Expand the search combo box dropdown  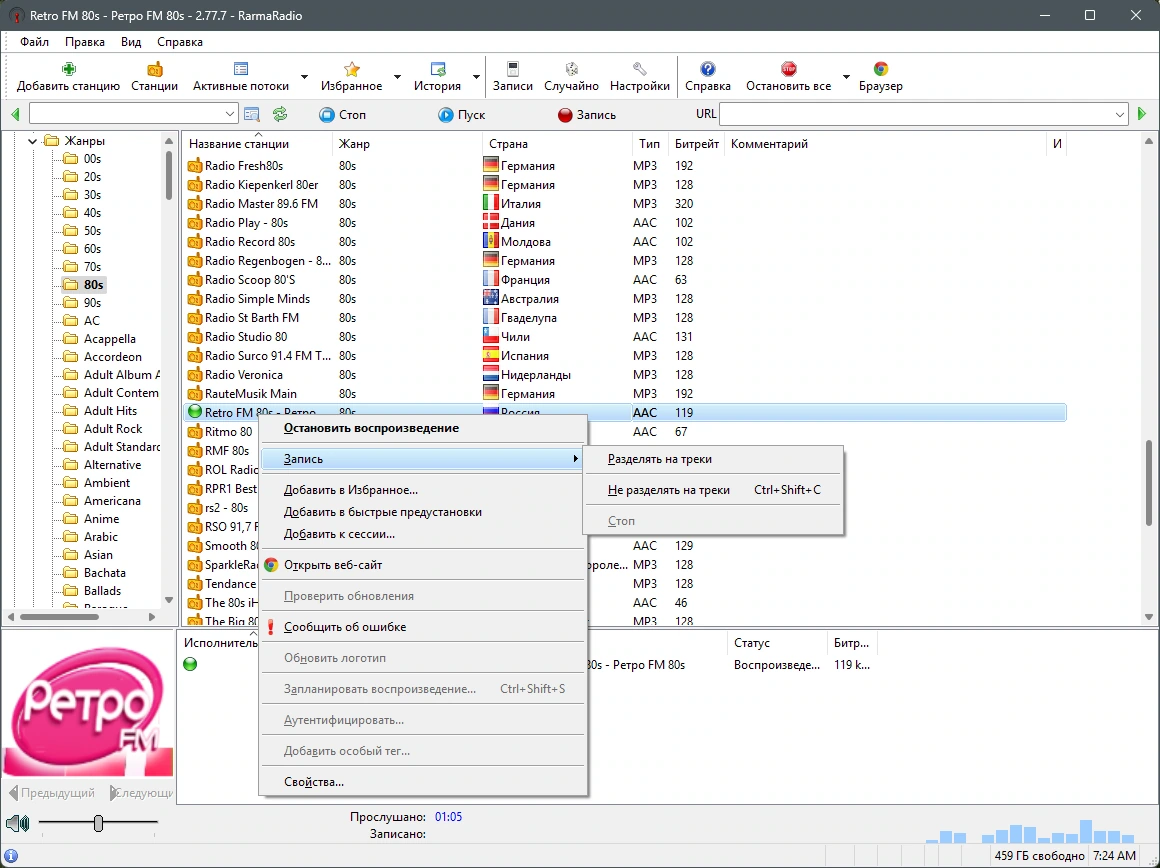(x=229, y=114)
